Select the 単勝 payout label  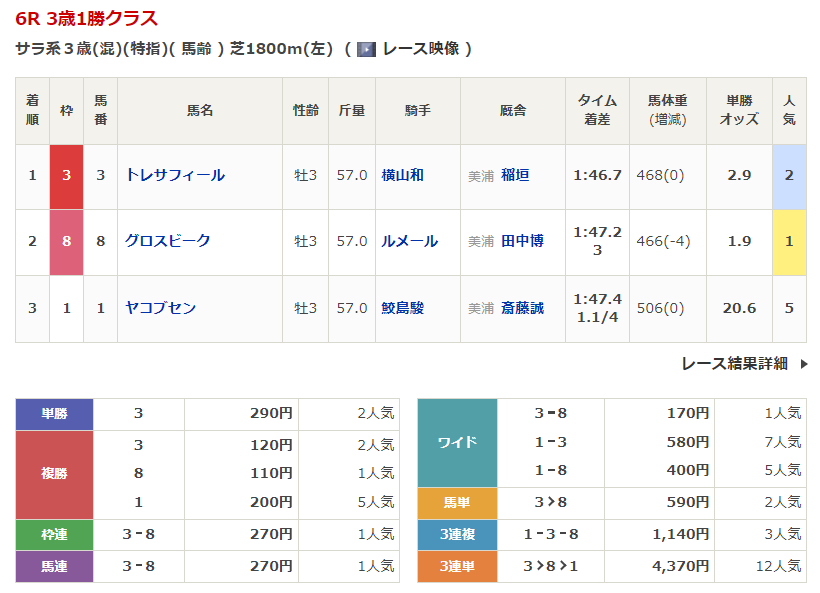click(54, 413)
